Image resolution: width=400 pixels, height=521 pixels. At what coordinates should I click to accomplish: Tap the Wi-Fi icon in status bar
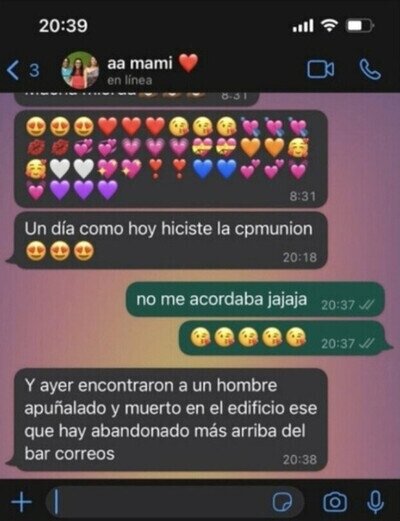329,25
